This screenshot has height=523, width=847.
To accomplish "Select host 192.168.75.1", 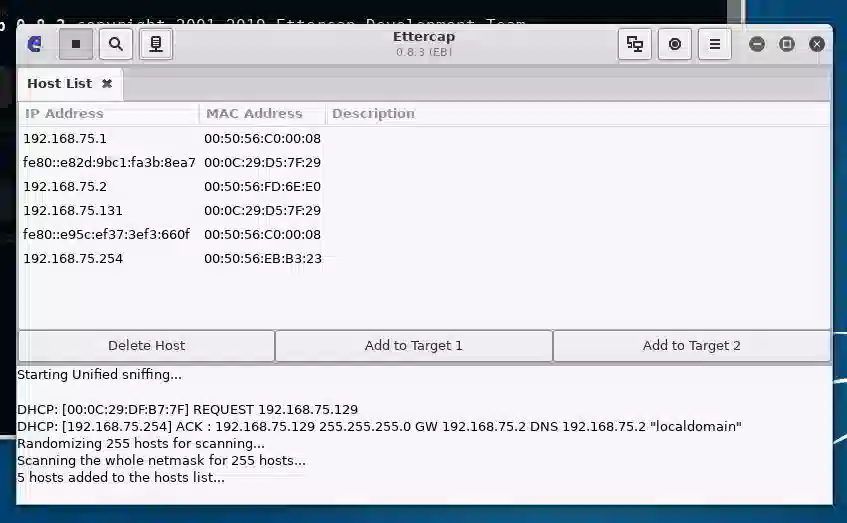I will tap(424, 138).
